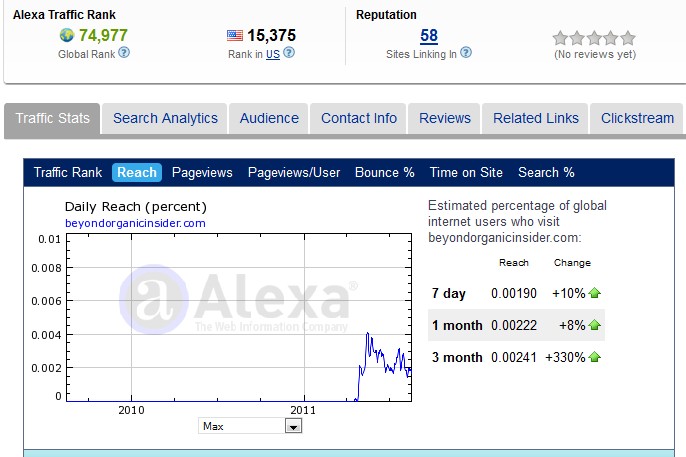Image resolution: width=686 pixels, height=457 pixels.
Task: Select the Traffic Stats tab
Action: (x=52, y=119)
